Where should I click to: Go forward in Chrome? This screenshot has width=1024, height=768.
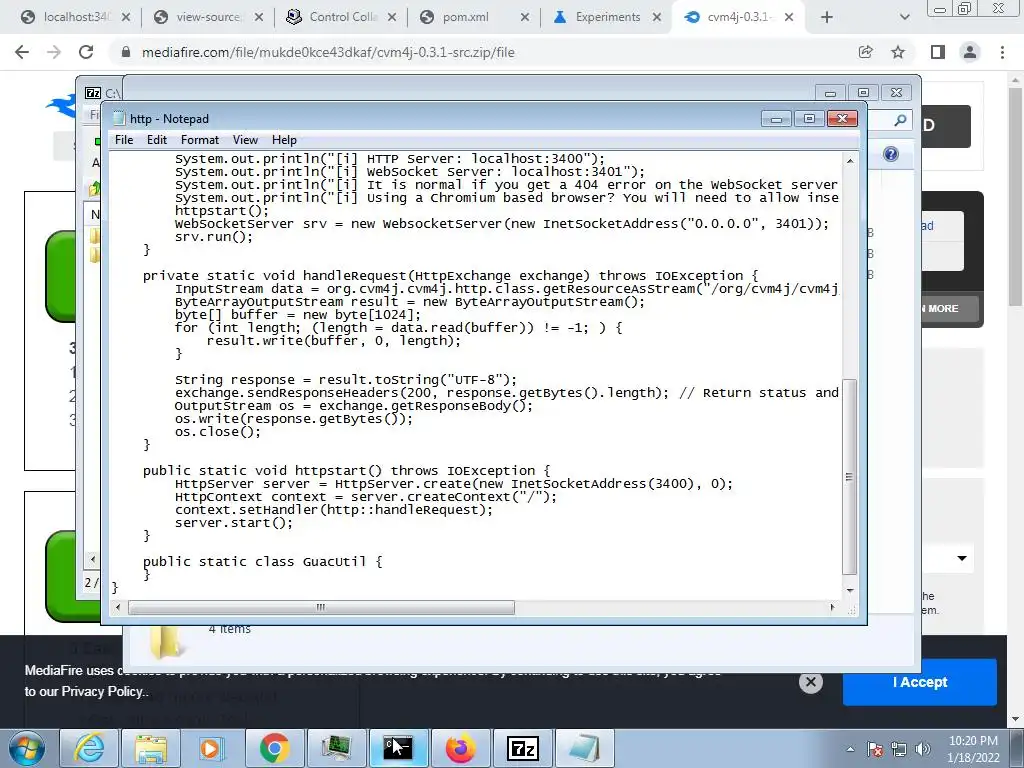(x=54, y=52)
